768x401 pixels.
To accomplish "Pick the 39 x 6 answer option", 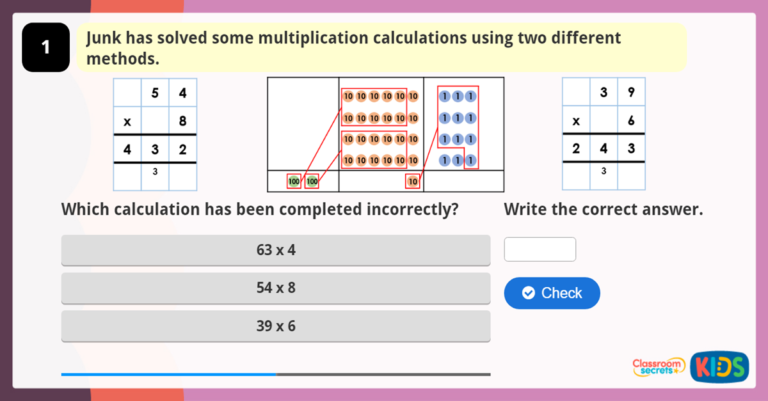I will click(x=276, y=326).
